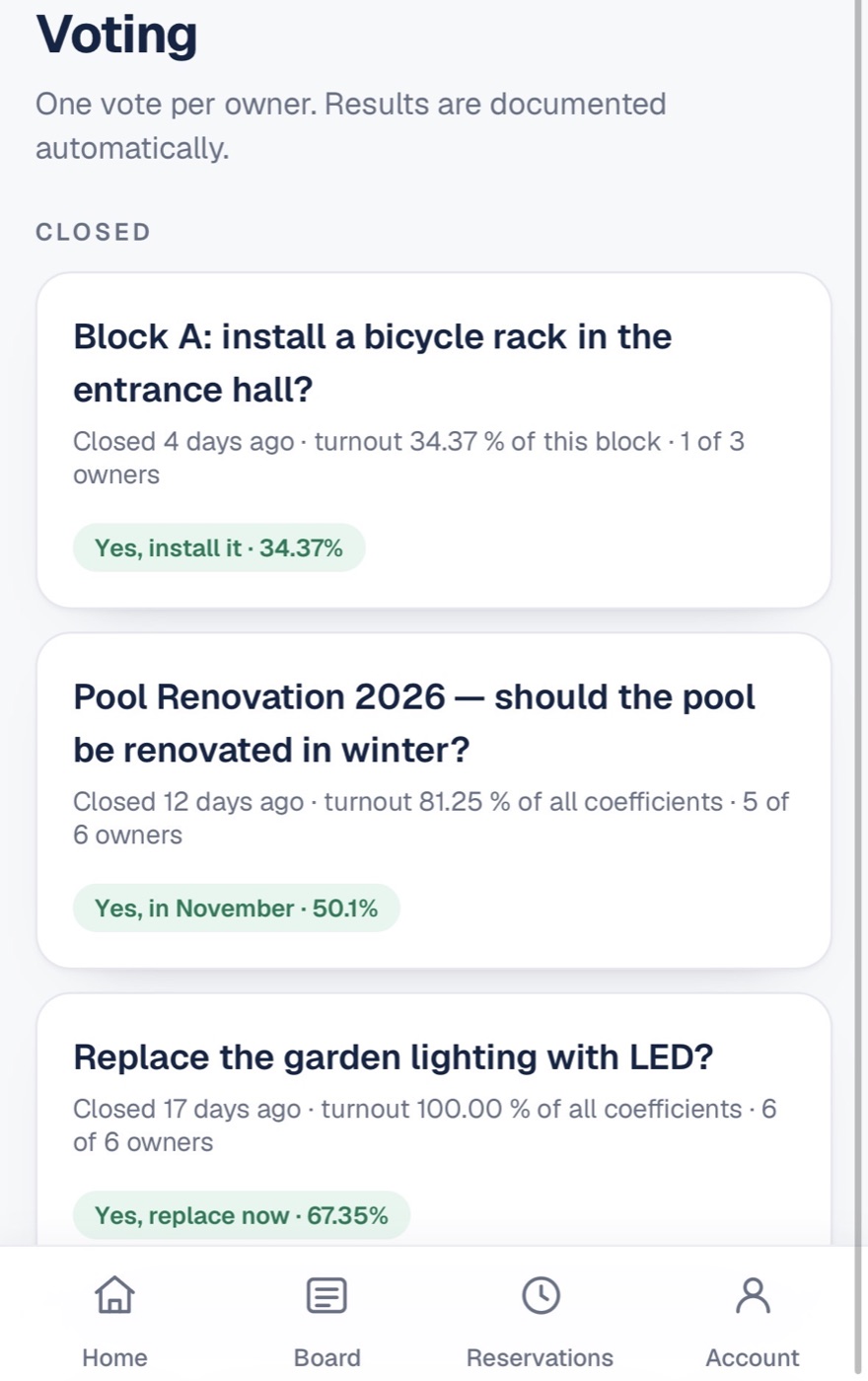The height and width of the screenshot is (1381, 868).
Task: Switch to the Reservations tab label
Action: click(x=540, y=1357)
